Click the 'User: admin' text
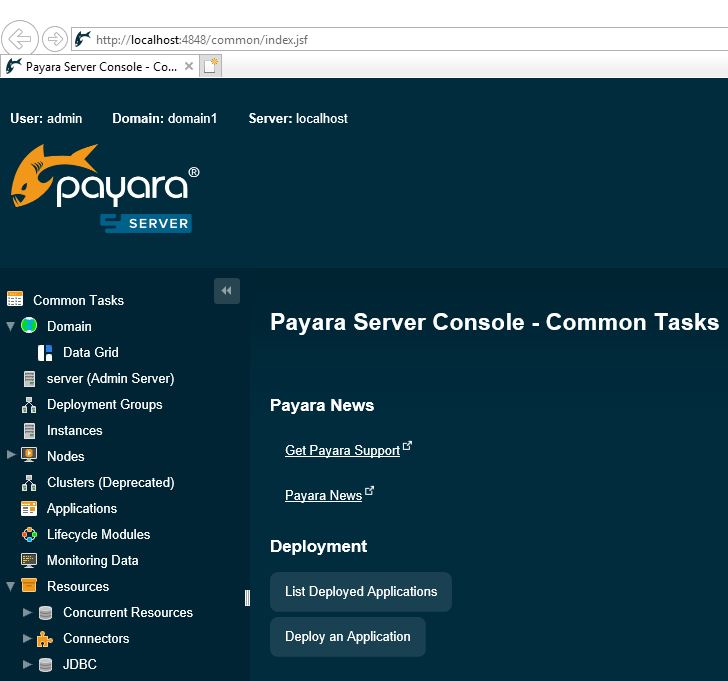The width and height of the screenshot is (728, 681). point(46,118)
